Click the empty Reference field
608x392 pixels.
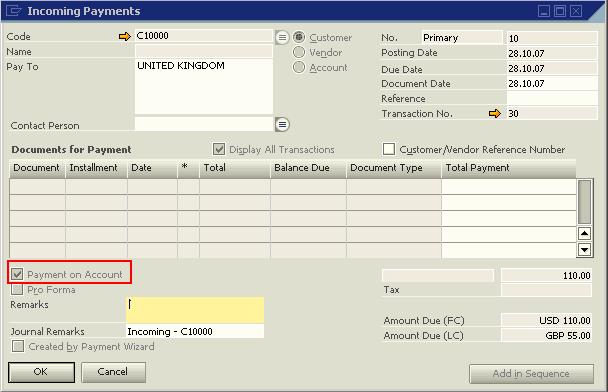[x=552, y=98]
